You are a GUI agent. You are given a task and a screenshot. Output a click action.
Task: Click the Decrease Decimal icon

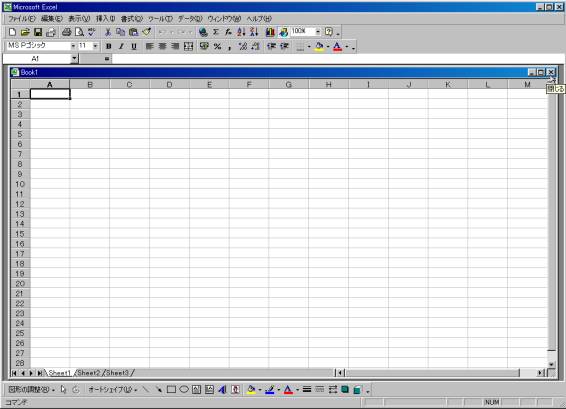pyautogui.click(x=256, y=46)
